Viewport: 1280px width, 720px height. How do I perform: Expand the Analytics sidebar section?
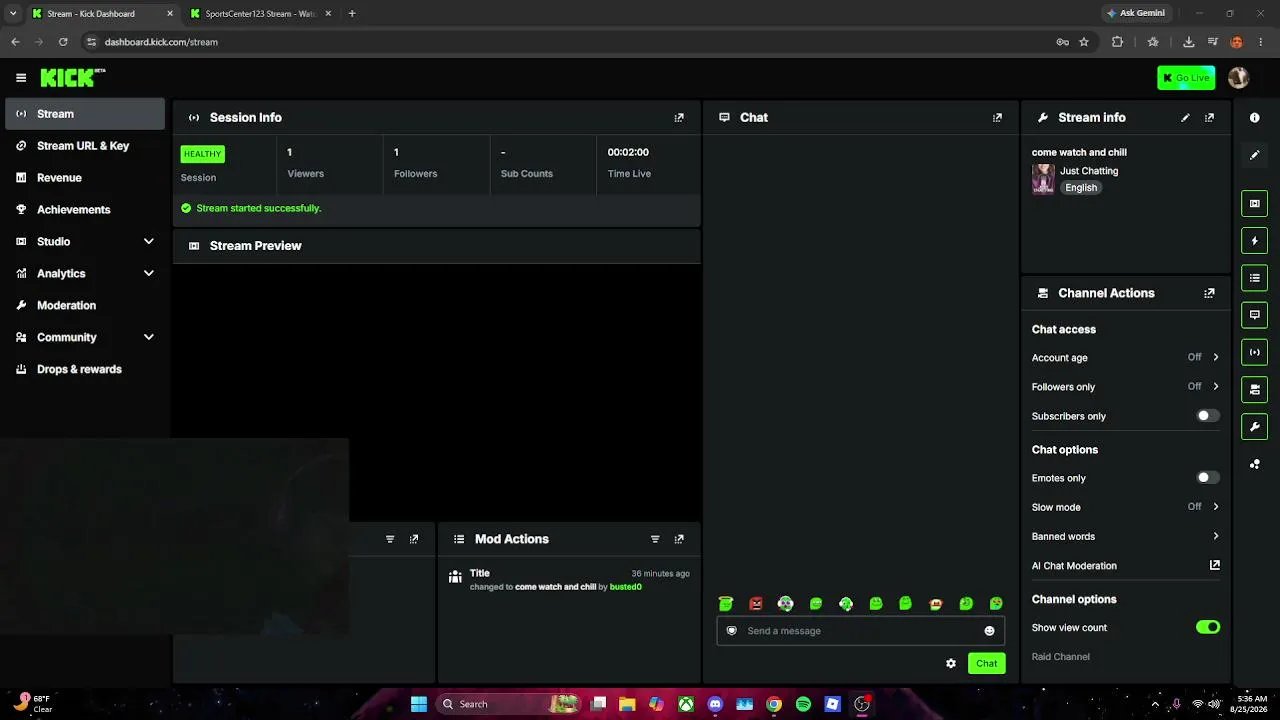pos(85,273)
